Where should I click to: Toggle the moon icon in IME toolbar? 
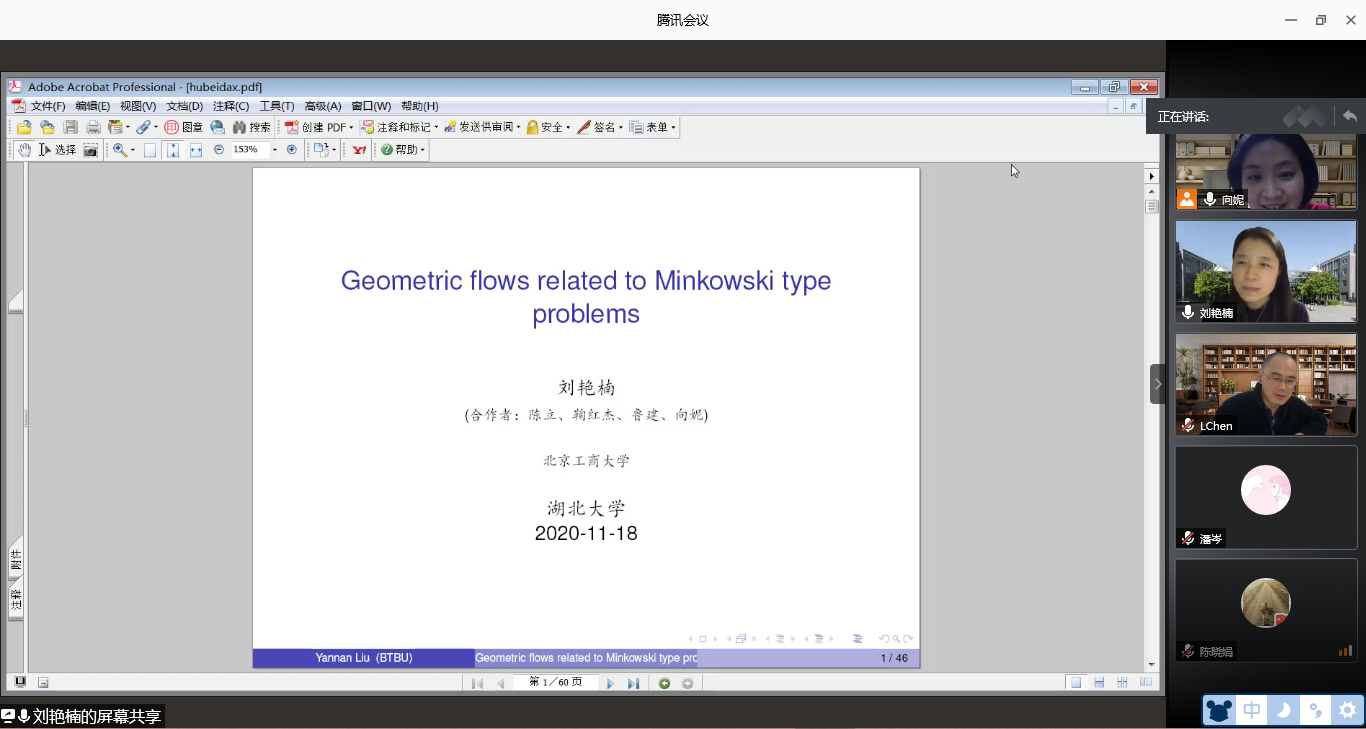[1283, 710]
